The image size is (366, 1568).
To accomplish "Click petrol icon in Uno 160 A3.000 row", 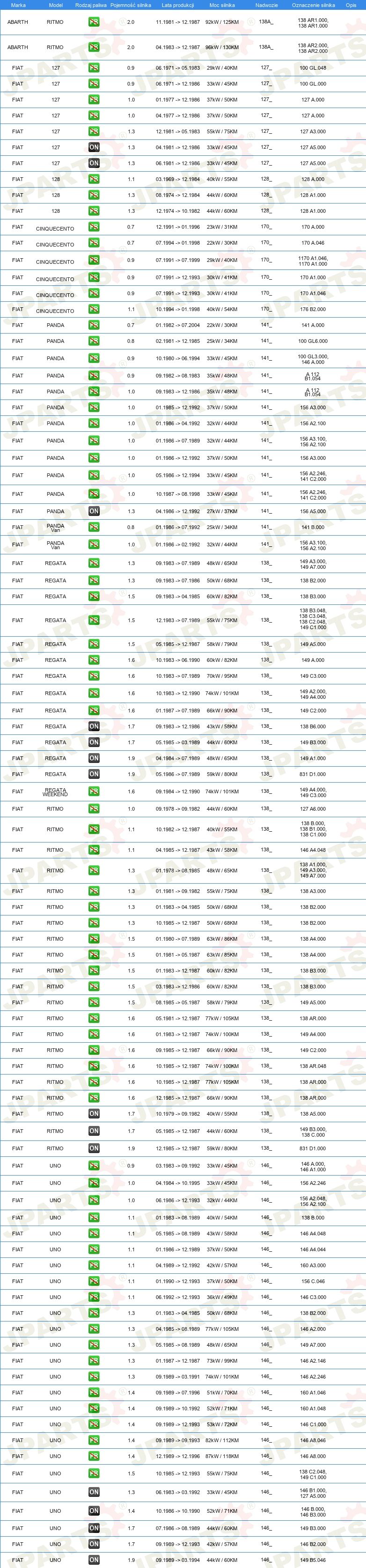I will click(x=94, y=1265).
